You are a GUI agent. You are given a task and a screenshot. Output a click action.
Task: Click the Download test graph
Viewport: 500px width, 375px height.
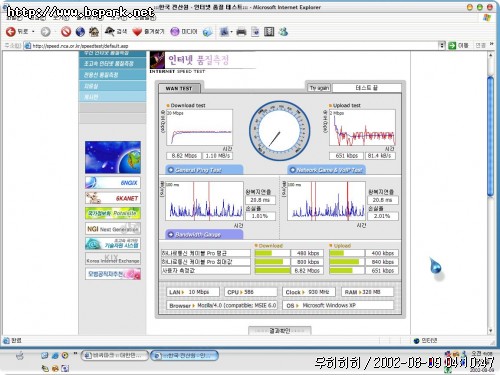pos(199,128)
